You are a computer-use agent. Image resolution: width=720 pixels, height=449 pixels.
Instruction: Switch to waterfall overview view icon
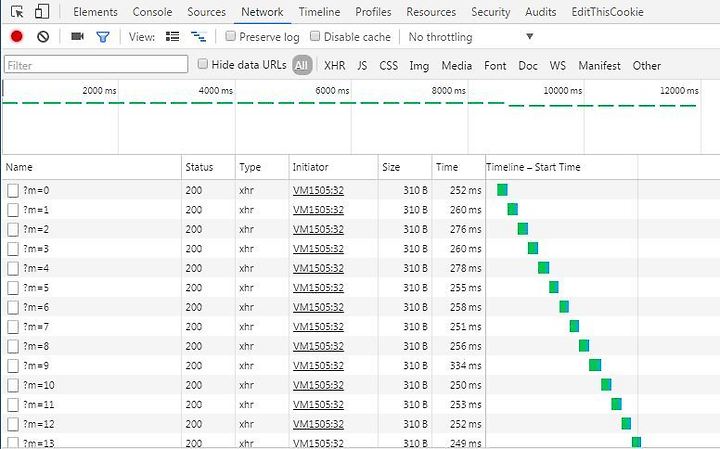[198, 37]
